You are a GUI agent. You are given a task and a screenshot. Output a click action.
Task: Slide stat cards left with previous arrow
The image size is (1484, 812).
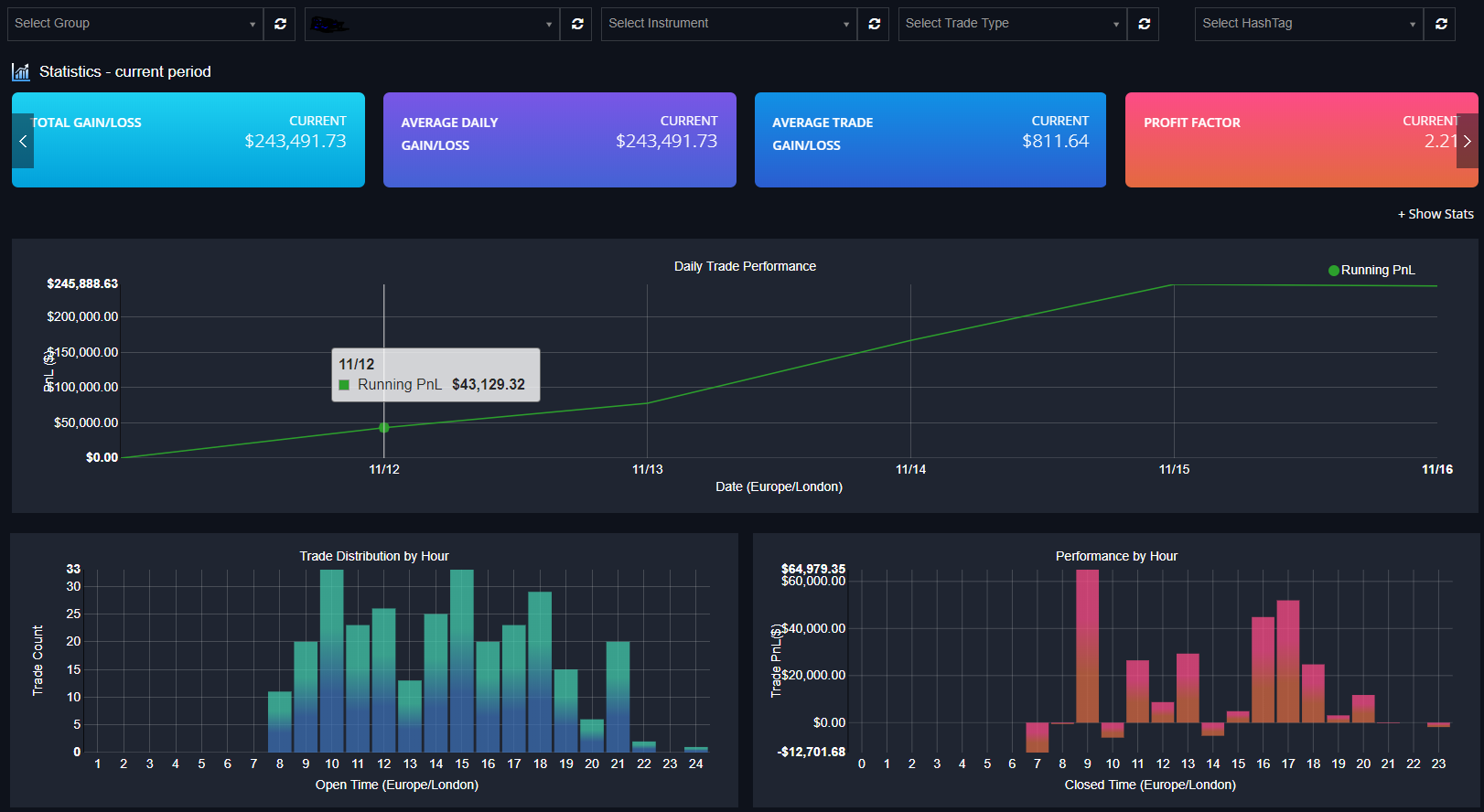pyautogui.click(x=23, y=141)
